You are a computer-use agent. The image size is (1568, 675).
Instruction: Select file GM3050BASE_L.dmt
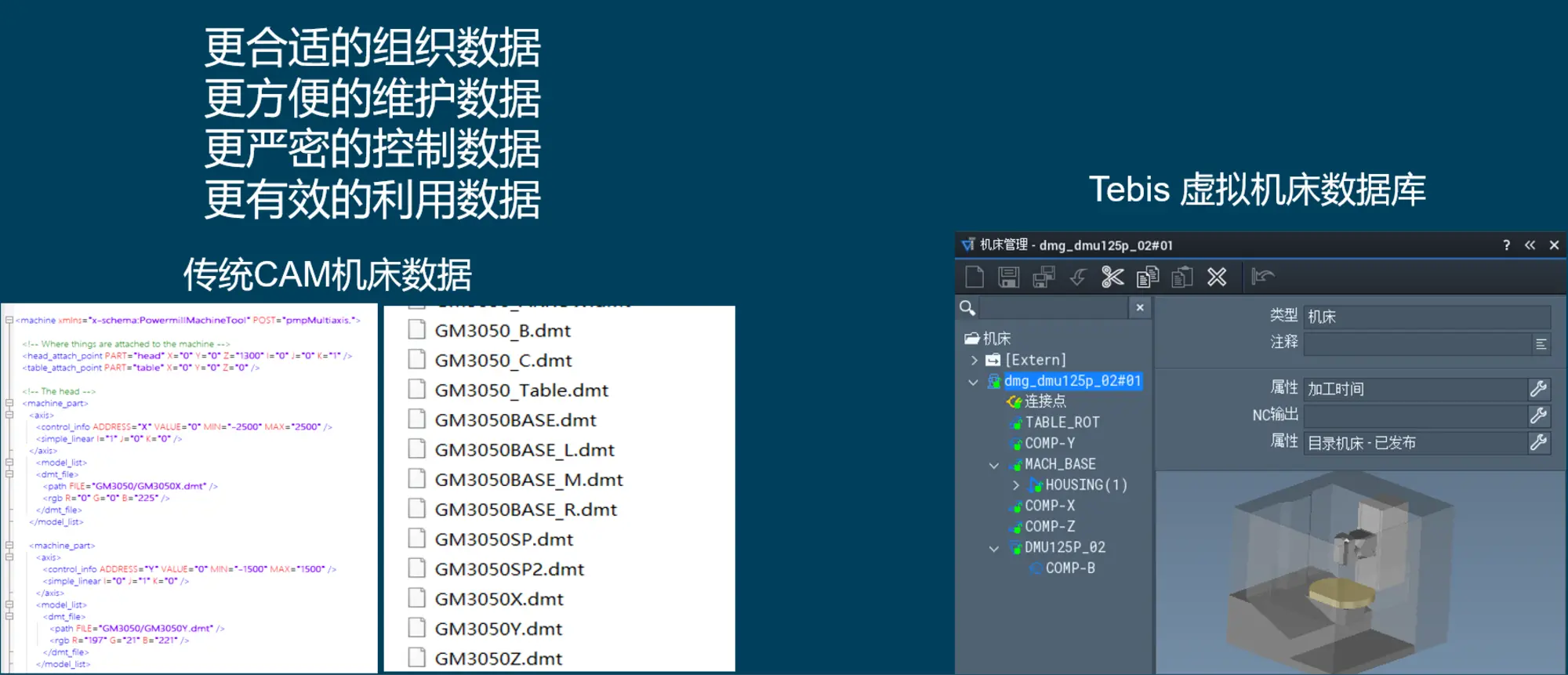524,450
